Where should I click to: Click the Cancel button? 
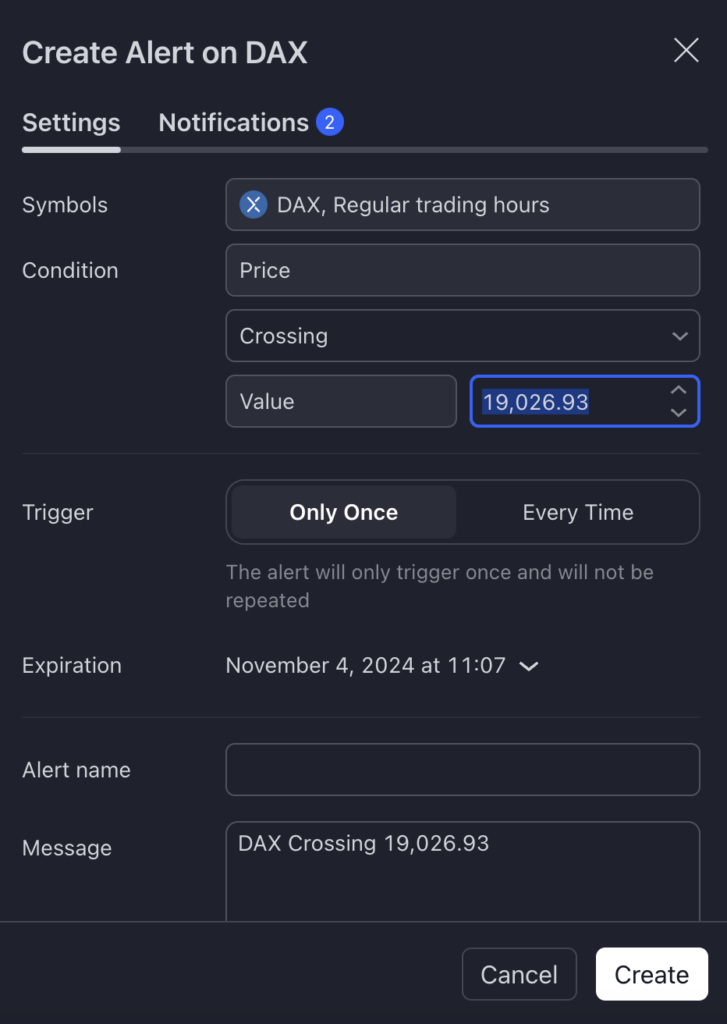[x=519, y=974]
